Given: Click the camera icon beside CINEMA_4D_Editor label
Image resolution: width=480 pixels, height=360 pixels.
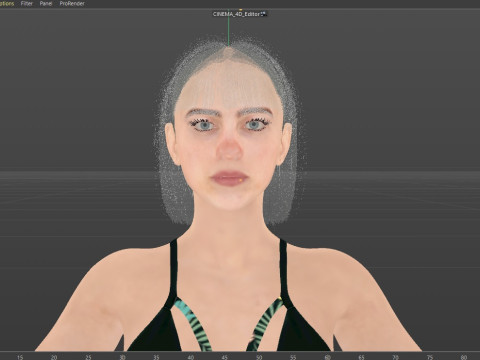Looking at the screenshot, I should coord(264,14).
